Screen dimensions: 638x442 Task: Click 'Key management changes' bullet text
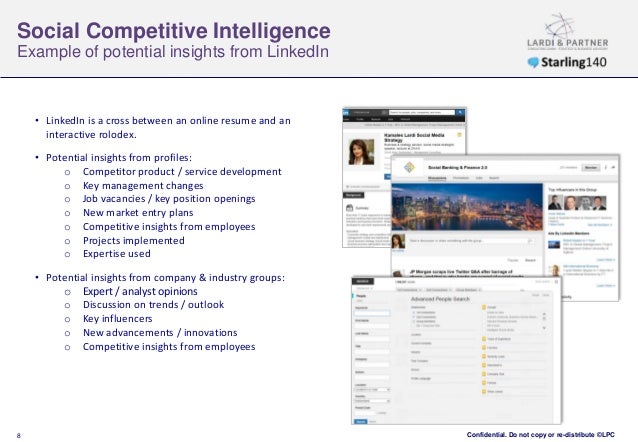143,186
